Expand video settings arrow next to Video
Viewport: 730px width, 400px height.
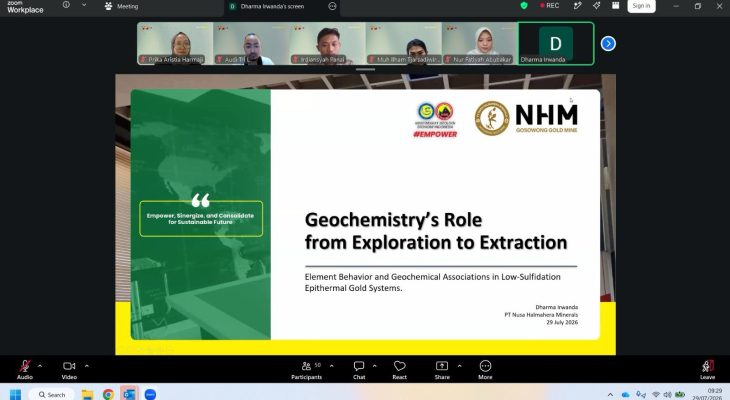coord(87,366)
